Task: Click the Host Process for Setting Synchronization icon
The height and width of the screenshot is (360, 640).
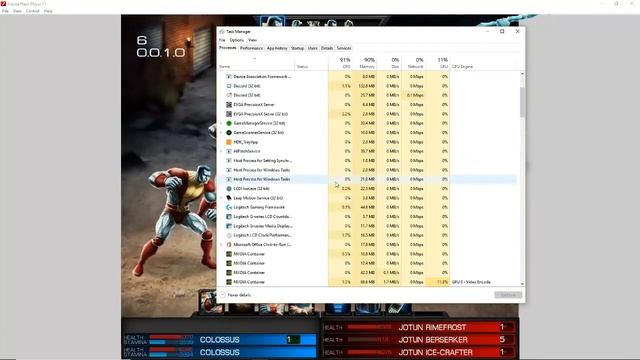Action: point(229,160)
